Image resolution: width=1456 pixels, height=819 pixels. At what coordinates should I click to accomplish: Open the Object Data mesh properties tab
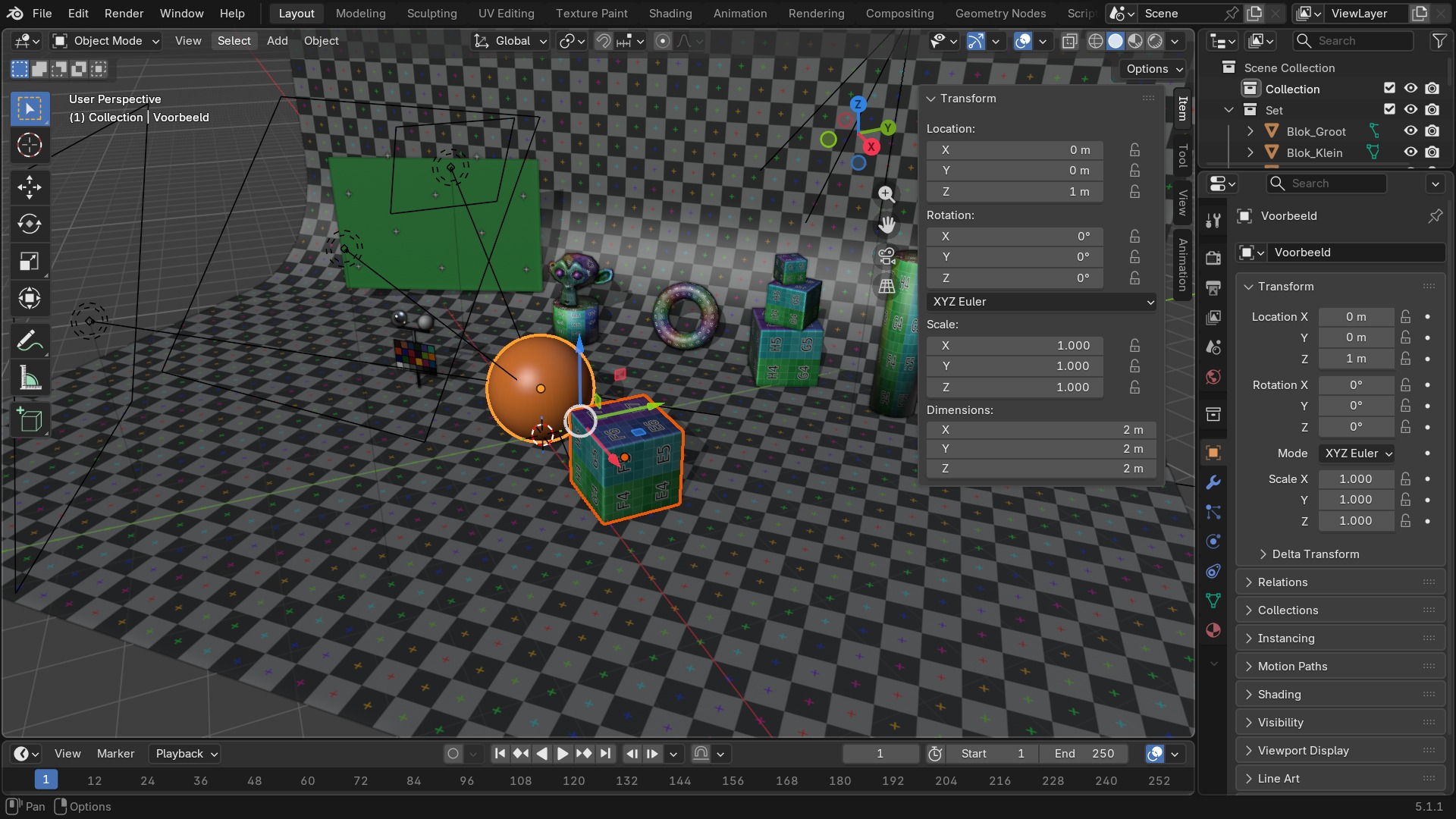pyautogui.click(x=1213, y=601)
